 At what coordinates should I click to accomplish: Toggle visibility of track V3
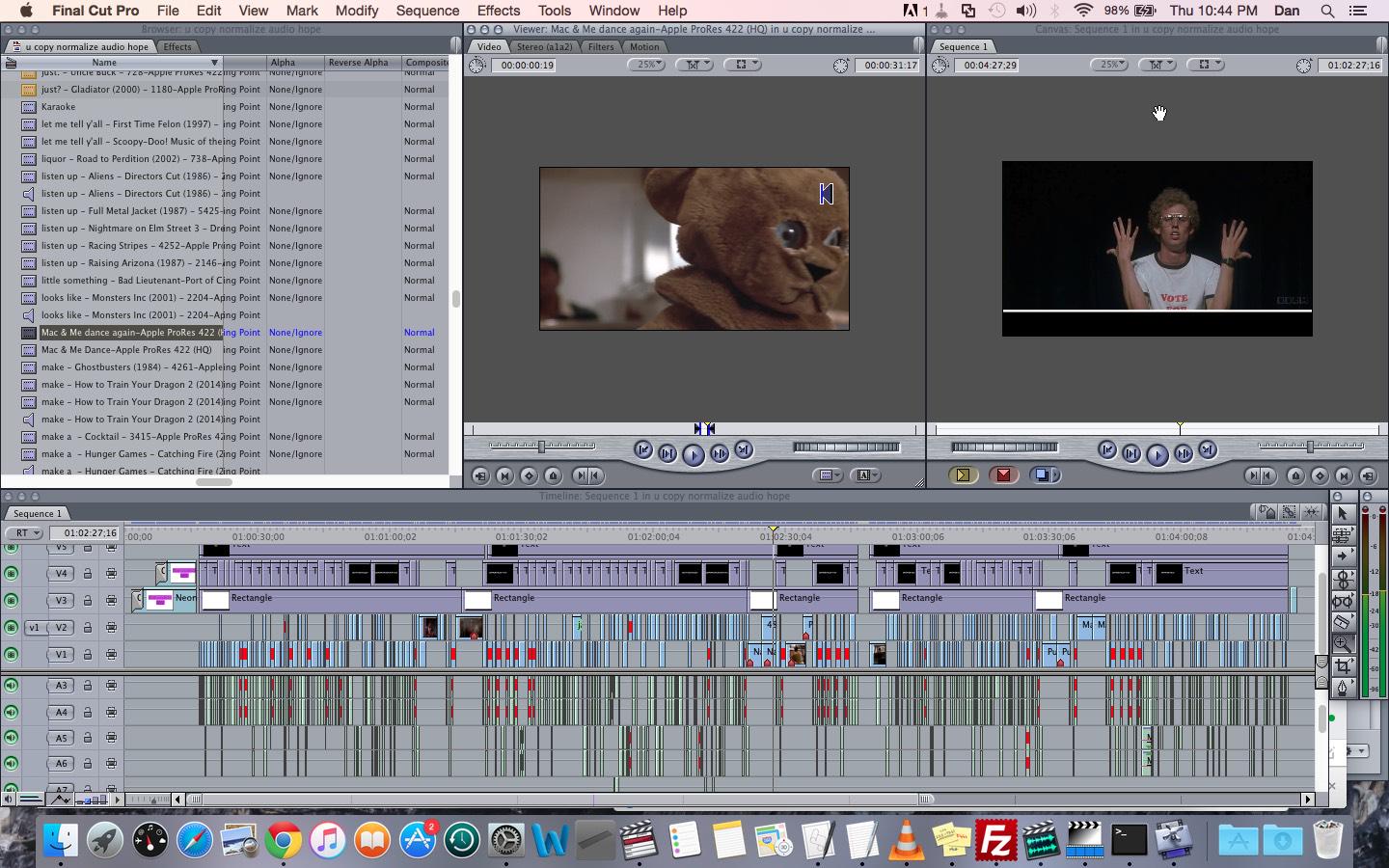tap(11, 600)
